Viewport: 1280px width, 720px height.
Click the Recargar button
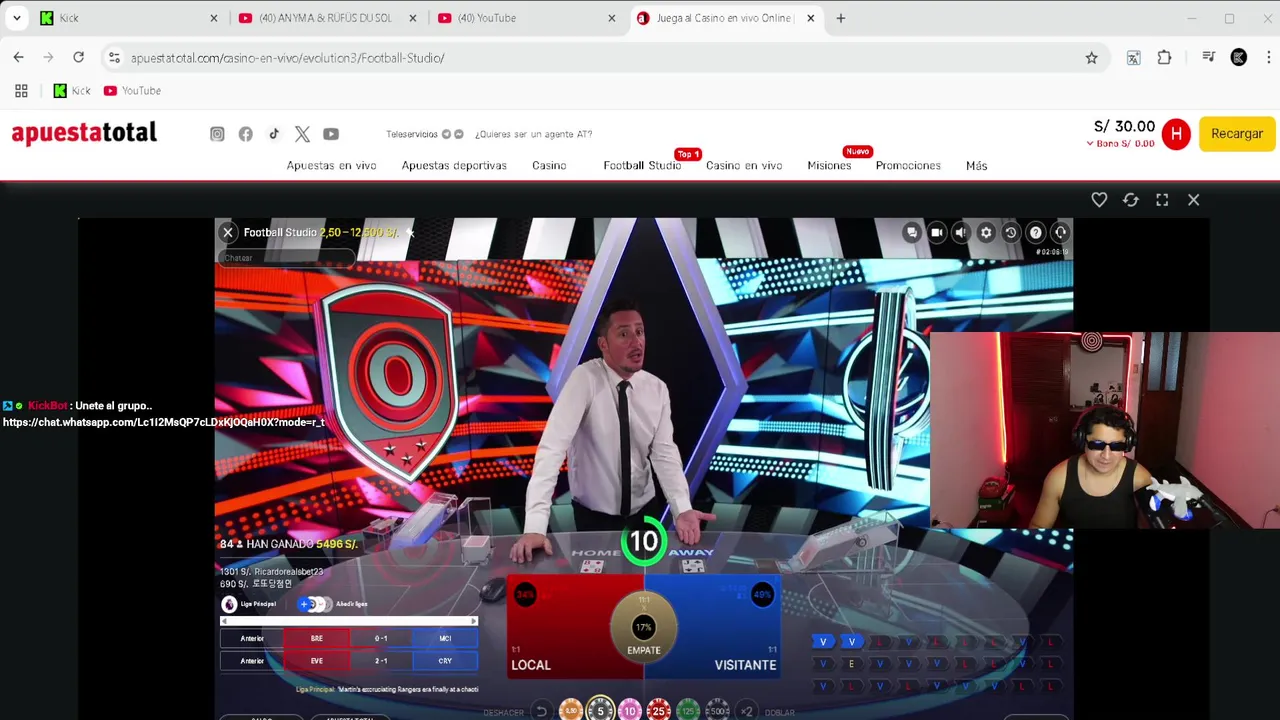point(1237,134)
